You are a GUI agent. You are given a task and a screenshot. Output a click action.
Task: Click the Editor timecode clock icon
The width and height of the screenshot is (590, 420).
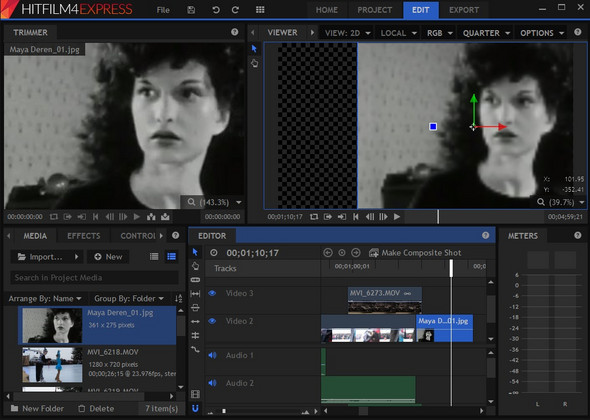click(214, 253)
